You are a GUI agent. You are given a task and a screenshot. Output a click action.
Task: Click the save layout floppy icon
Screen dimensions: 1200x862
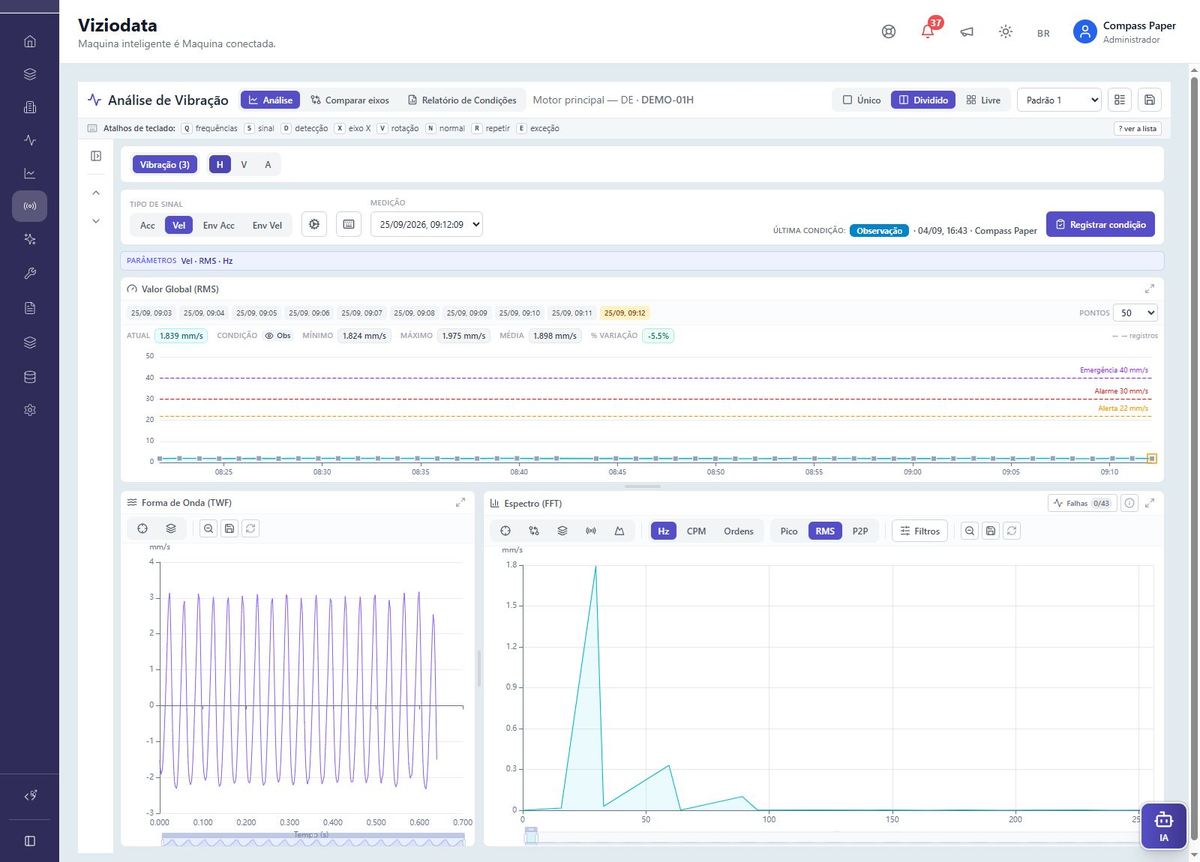click(1149, 99)
